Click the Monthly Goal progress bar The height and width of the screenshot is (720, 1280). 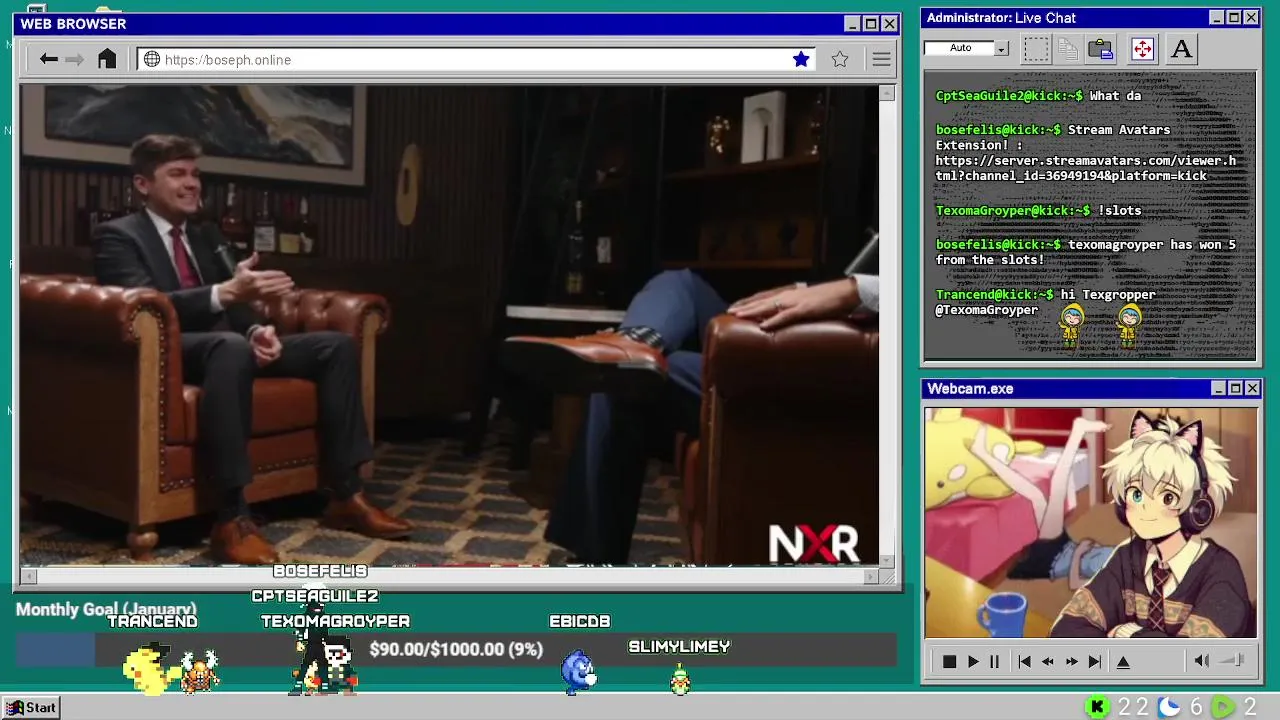[455, 649]
